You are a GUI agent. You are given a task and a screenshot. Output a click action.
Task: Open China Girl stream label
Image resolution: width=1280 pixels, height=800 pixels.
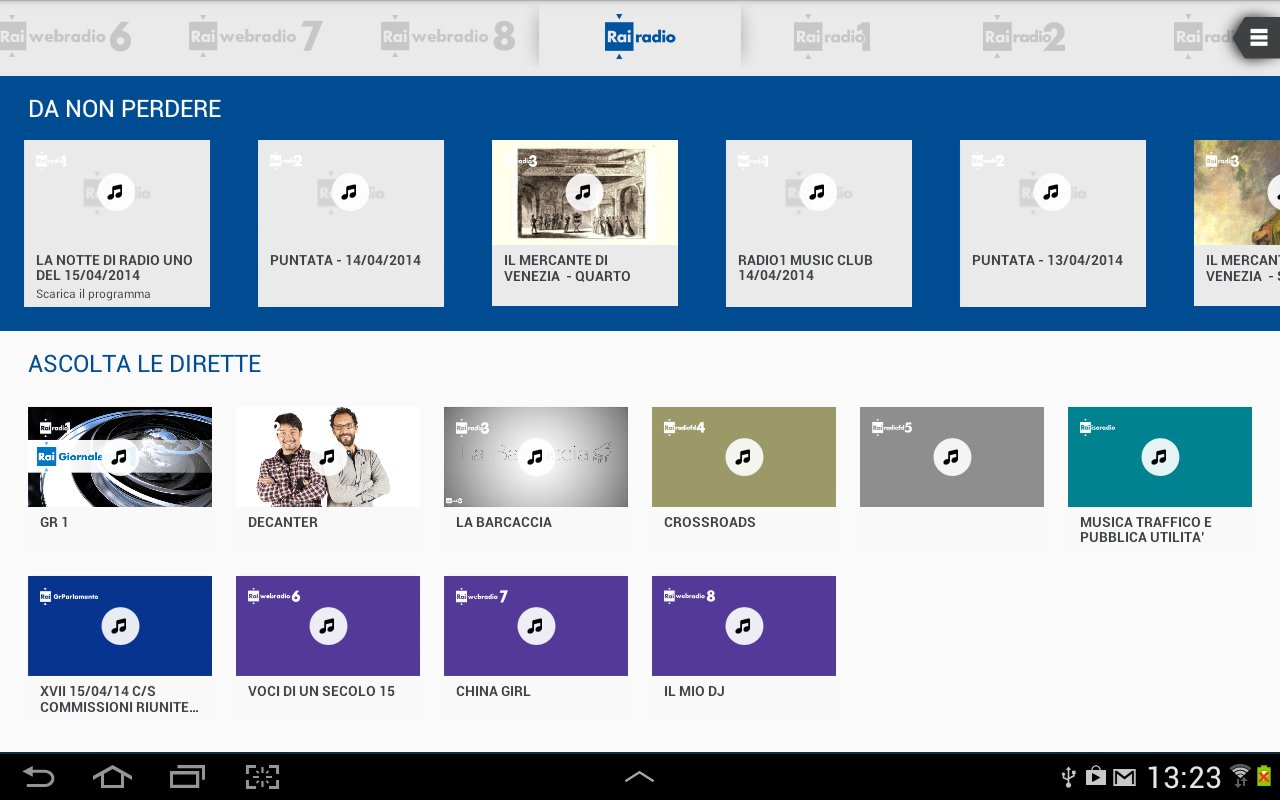pyautogui.click(x=493, y=691)
